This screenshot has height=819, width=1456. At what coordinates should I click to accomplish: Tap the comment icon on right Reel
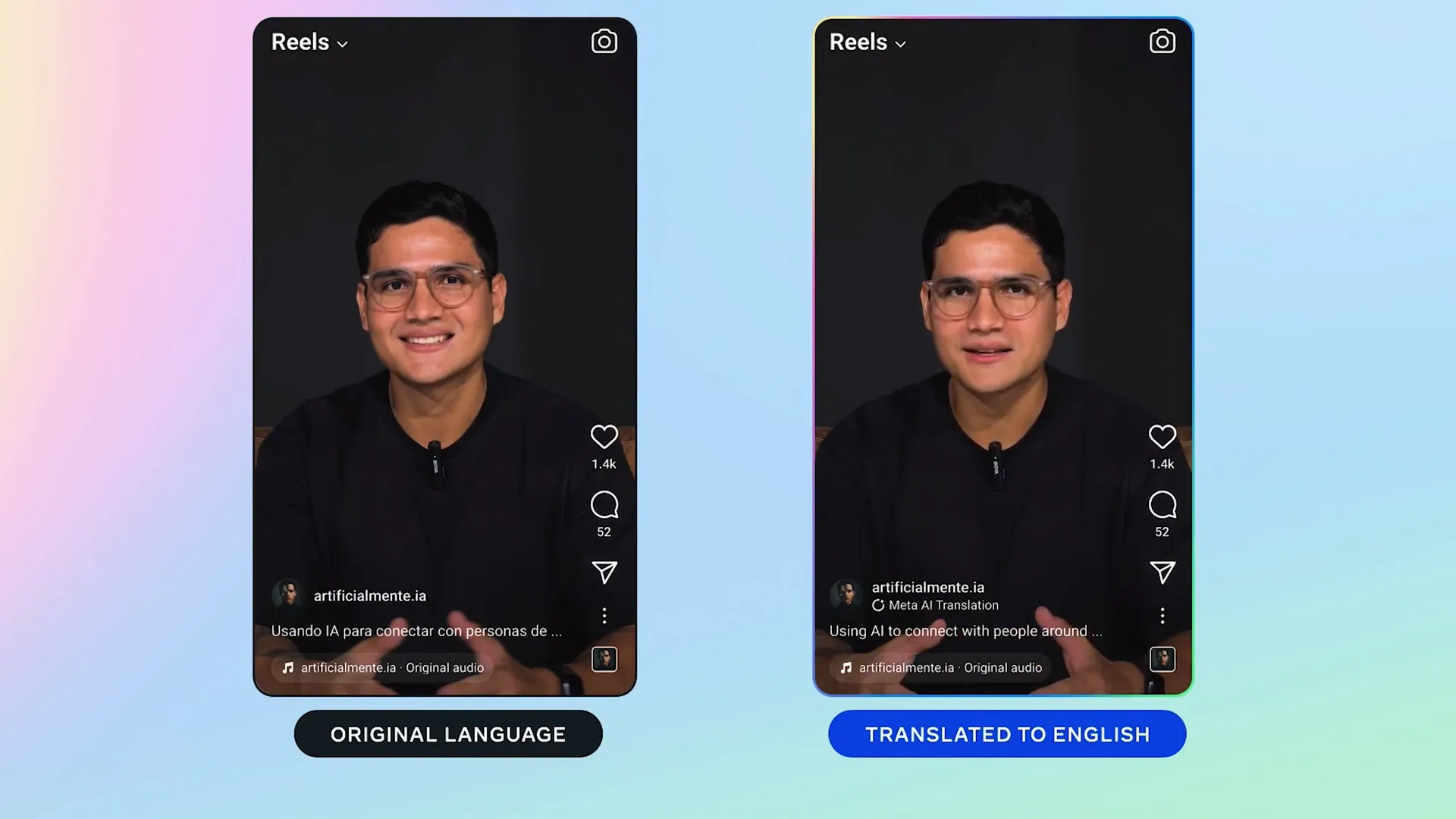(x=1162, y=504)
